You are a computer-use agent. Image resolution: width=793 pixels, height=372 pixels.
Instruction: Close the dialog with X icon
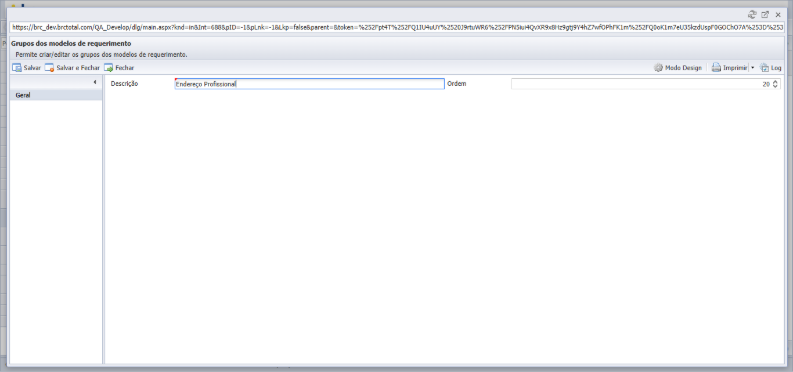778,15
